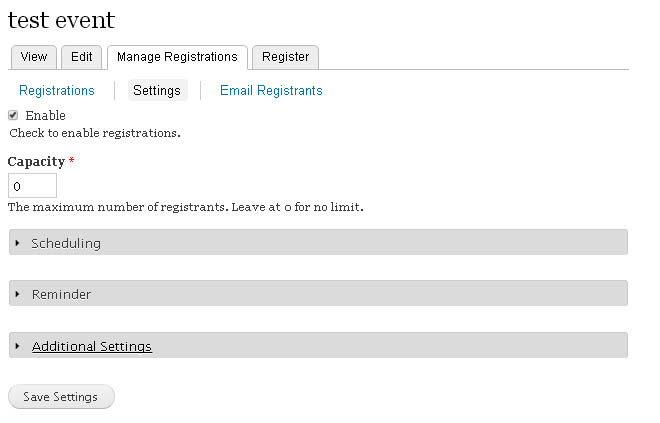Click the Additional Settings triangle icon
Viewport: 660px width, 423px height.
coord(17,346)
